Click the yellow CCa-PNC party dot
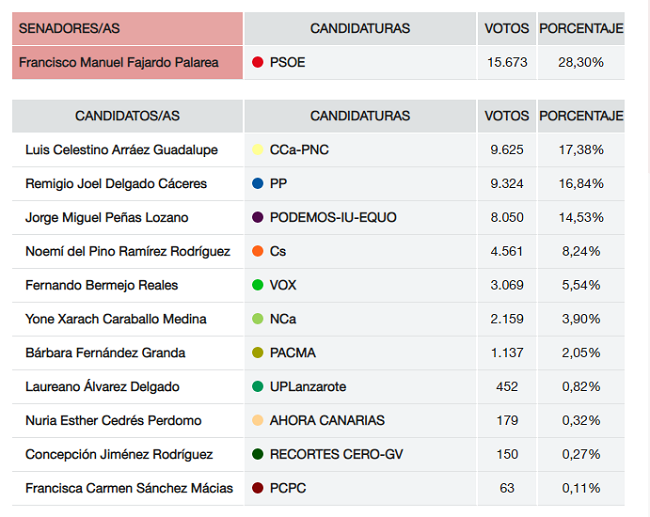The height and width of the screenshot is (517, 650). 258,150
